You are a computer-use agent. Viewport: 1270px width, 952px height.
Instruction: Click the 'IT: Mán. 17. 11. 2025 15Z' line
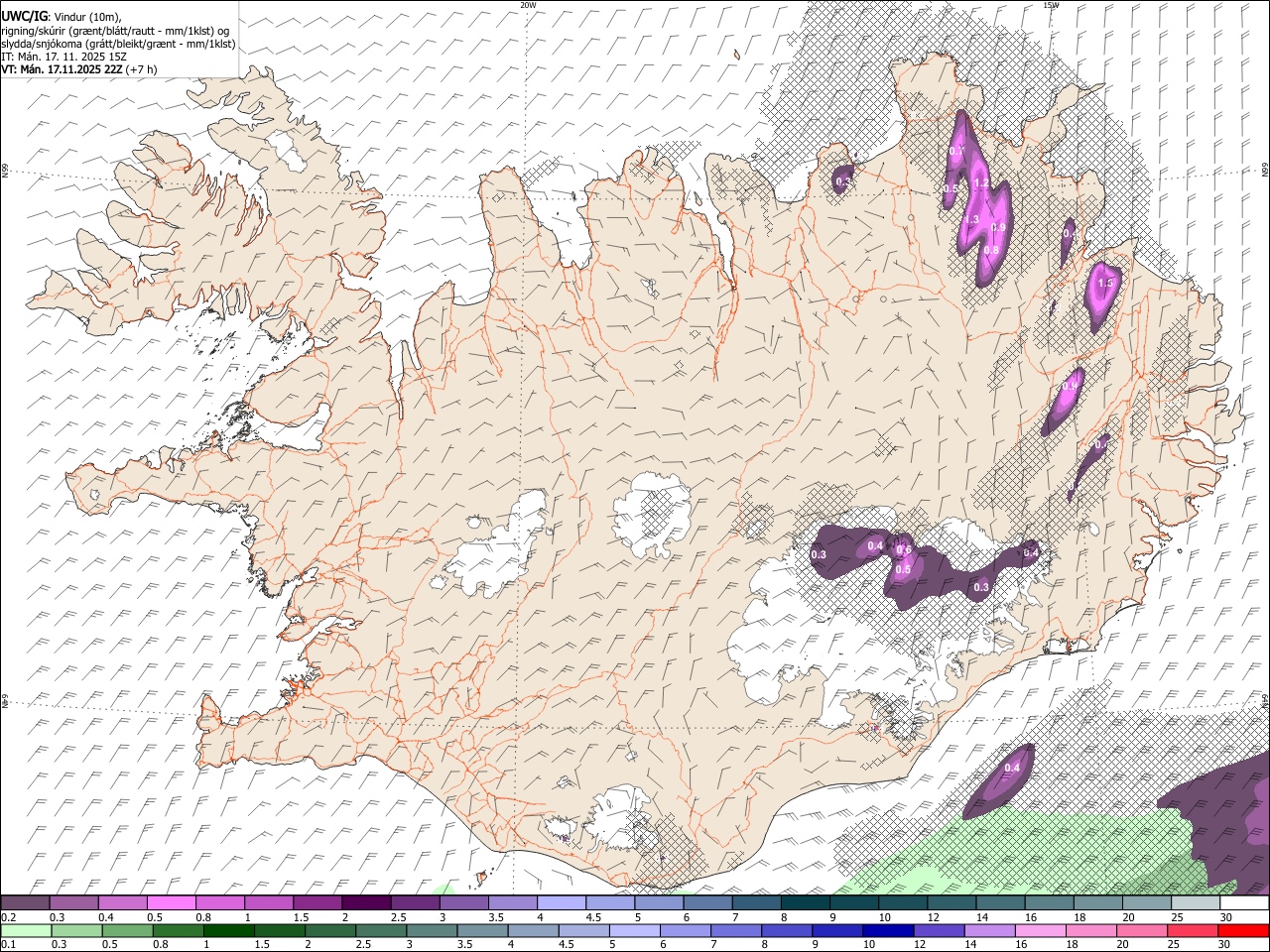click(x=64, y=57)
